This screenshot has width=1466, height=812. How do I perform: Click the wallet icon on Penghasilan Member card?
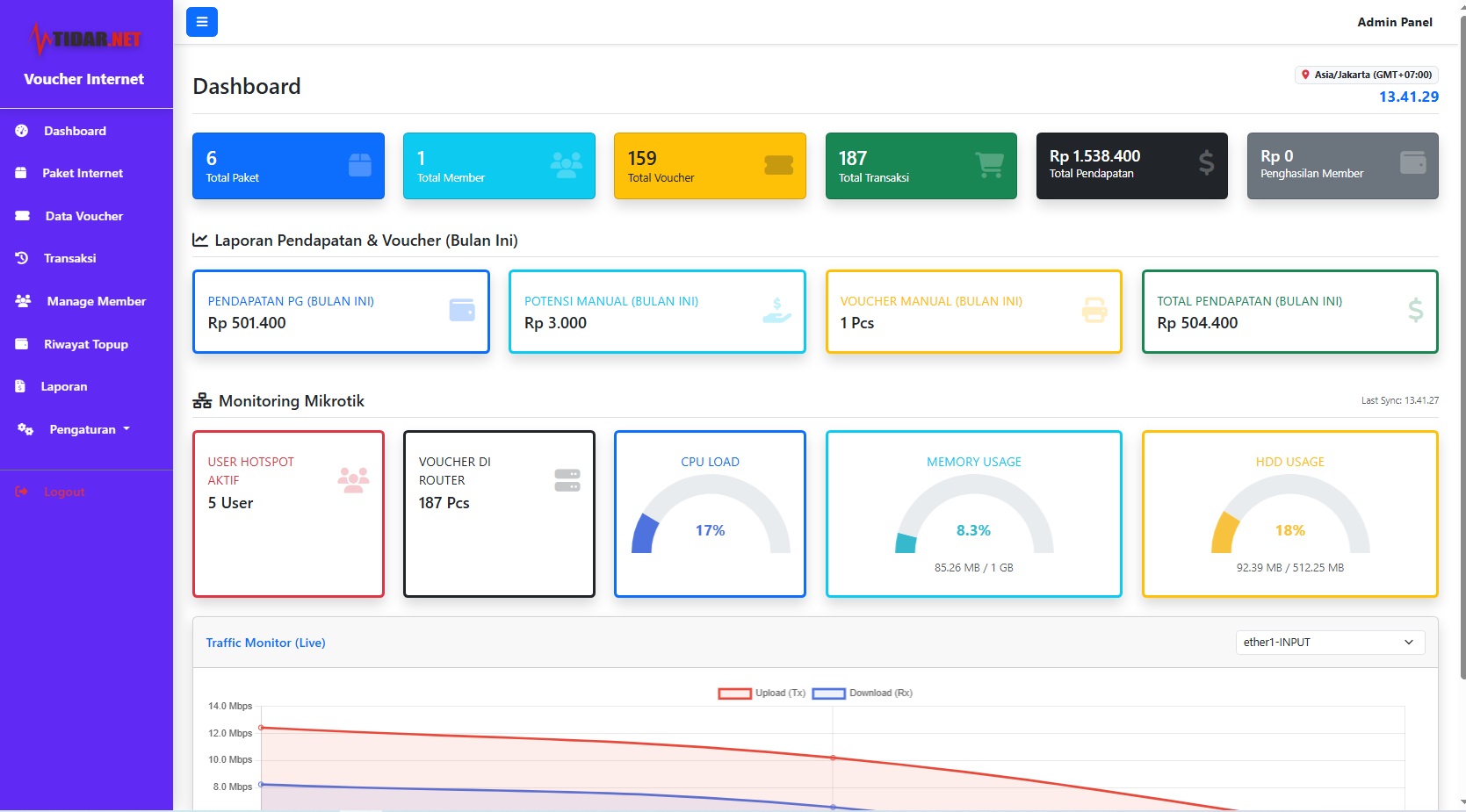(x=1413, y=162)
